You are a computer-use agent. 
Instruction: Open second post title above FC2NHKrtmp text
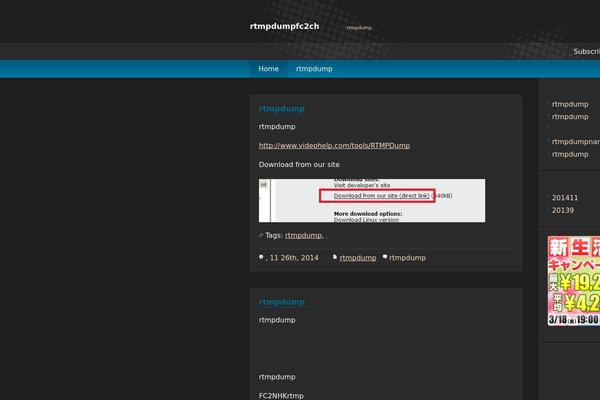click(282, 302)
